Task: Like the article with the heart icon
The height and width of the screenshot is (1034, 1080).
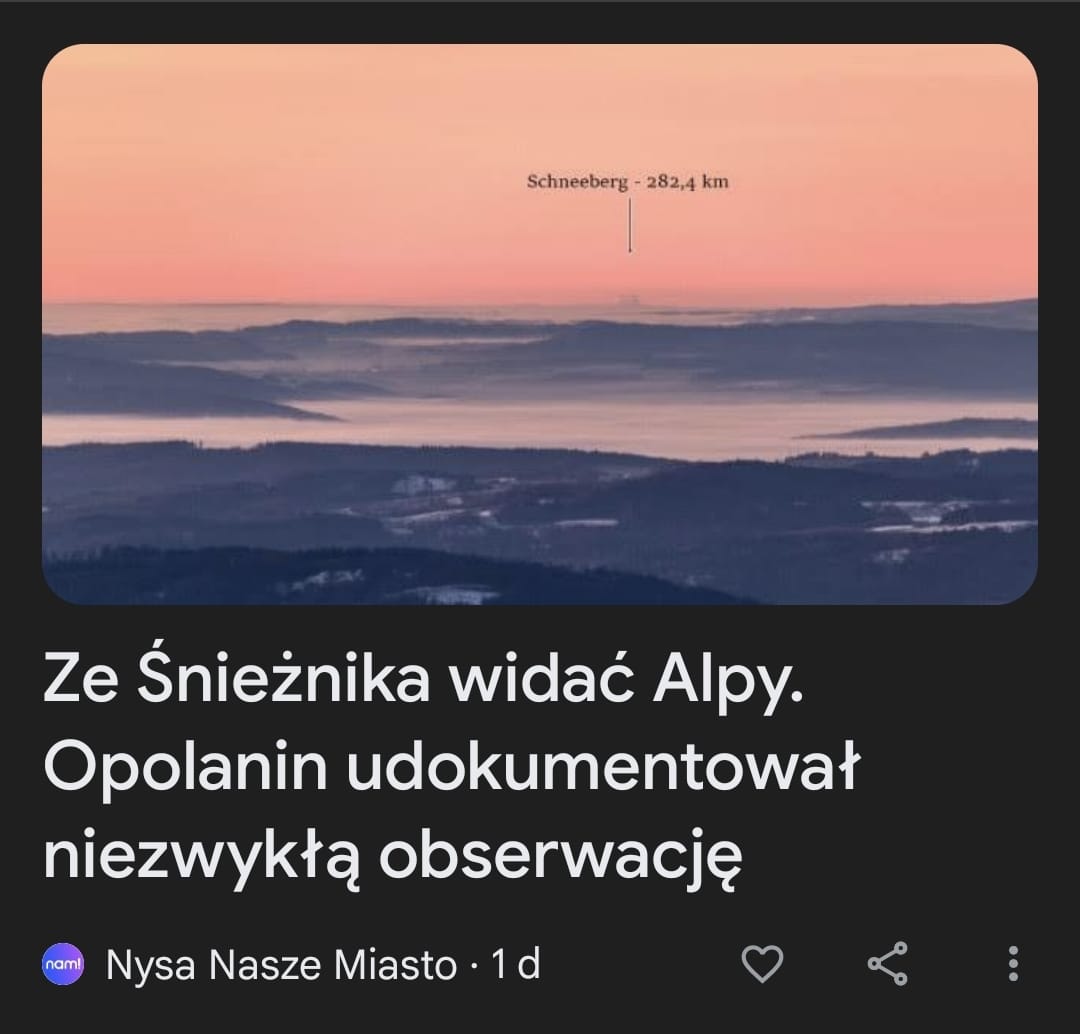Action: [x=762, y=964]
